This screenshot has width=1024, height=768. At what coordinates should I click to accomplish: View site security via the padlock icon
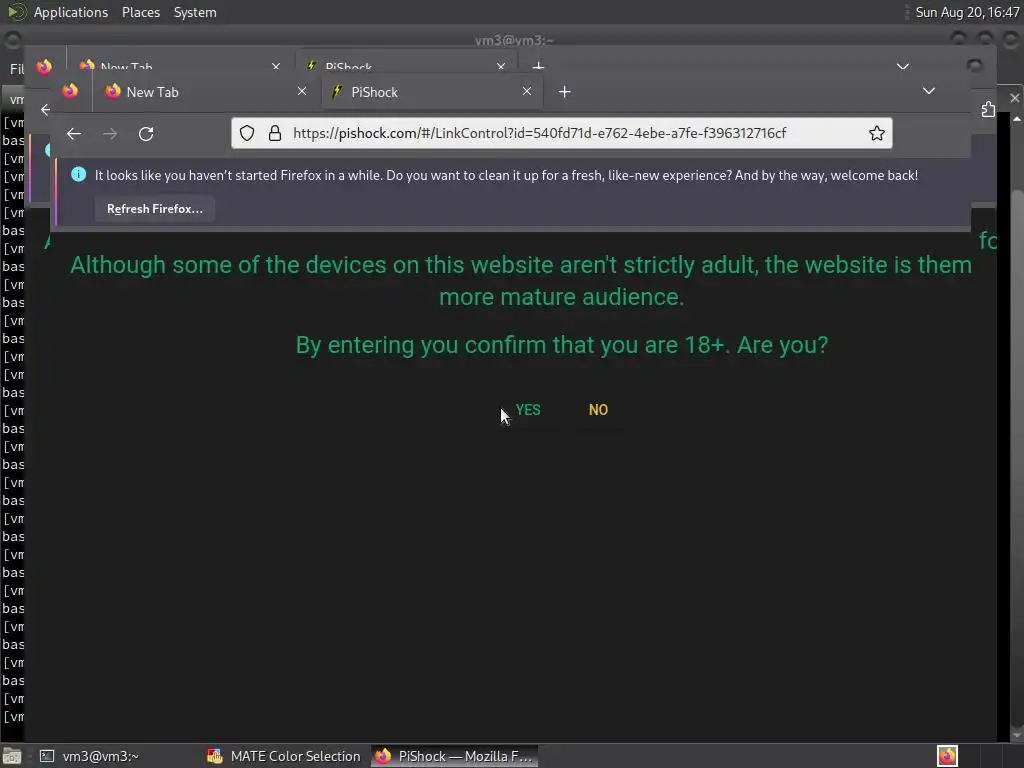[275, 133]
